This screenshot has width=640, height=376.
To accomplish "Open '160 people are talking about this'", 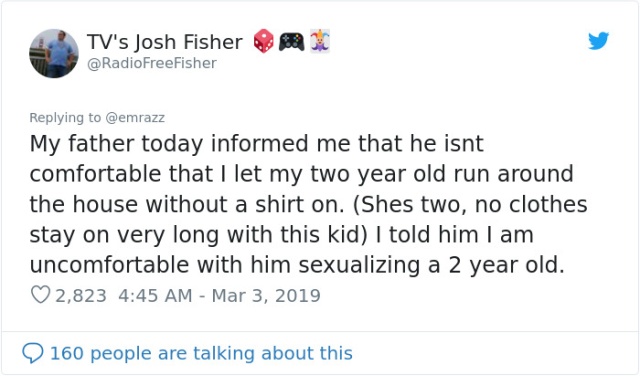I will pos(201,353).
